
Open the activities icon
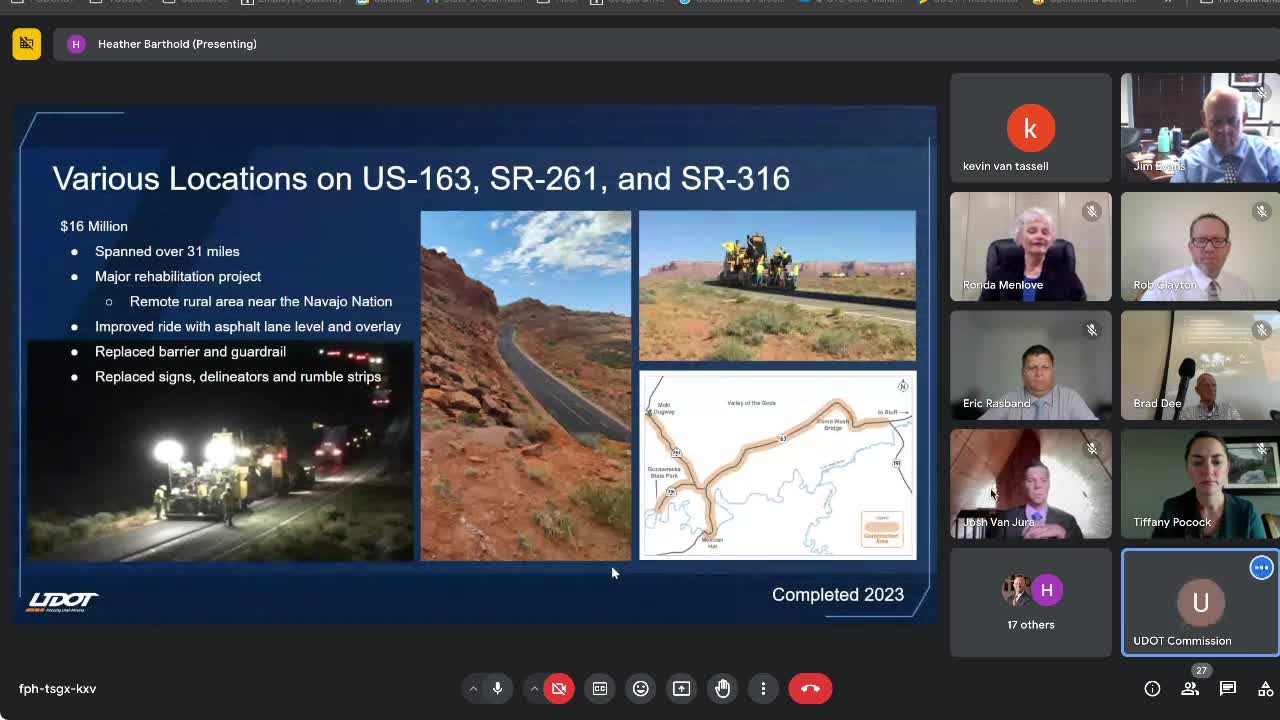(1264, 688)
